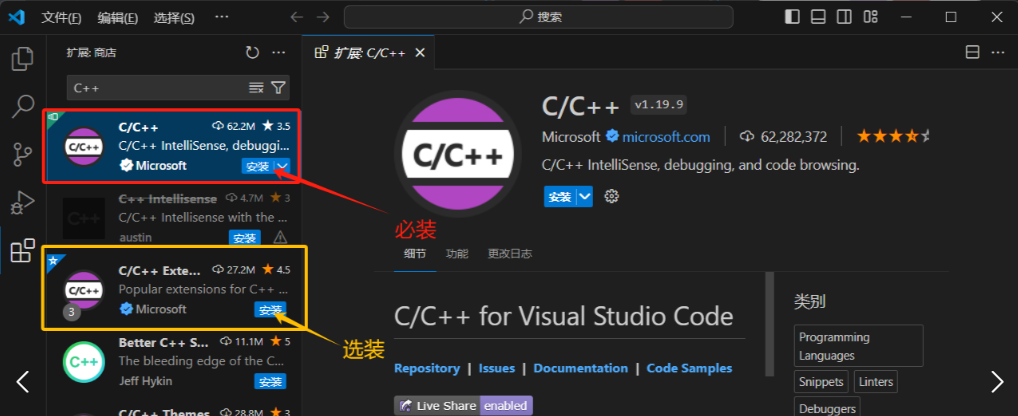The image size is (1018, 416).
Task: Open the Explorer view in activity bar
Action: 23,58
